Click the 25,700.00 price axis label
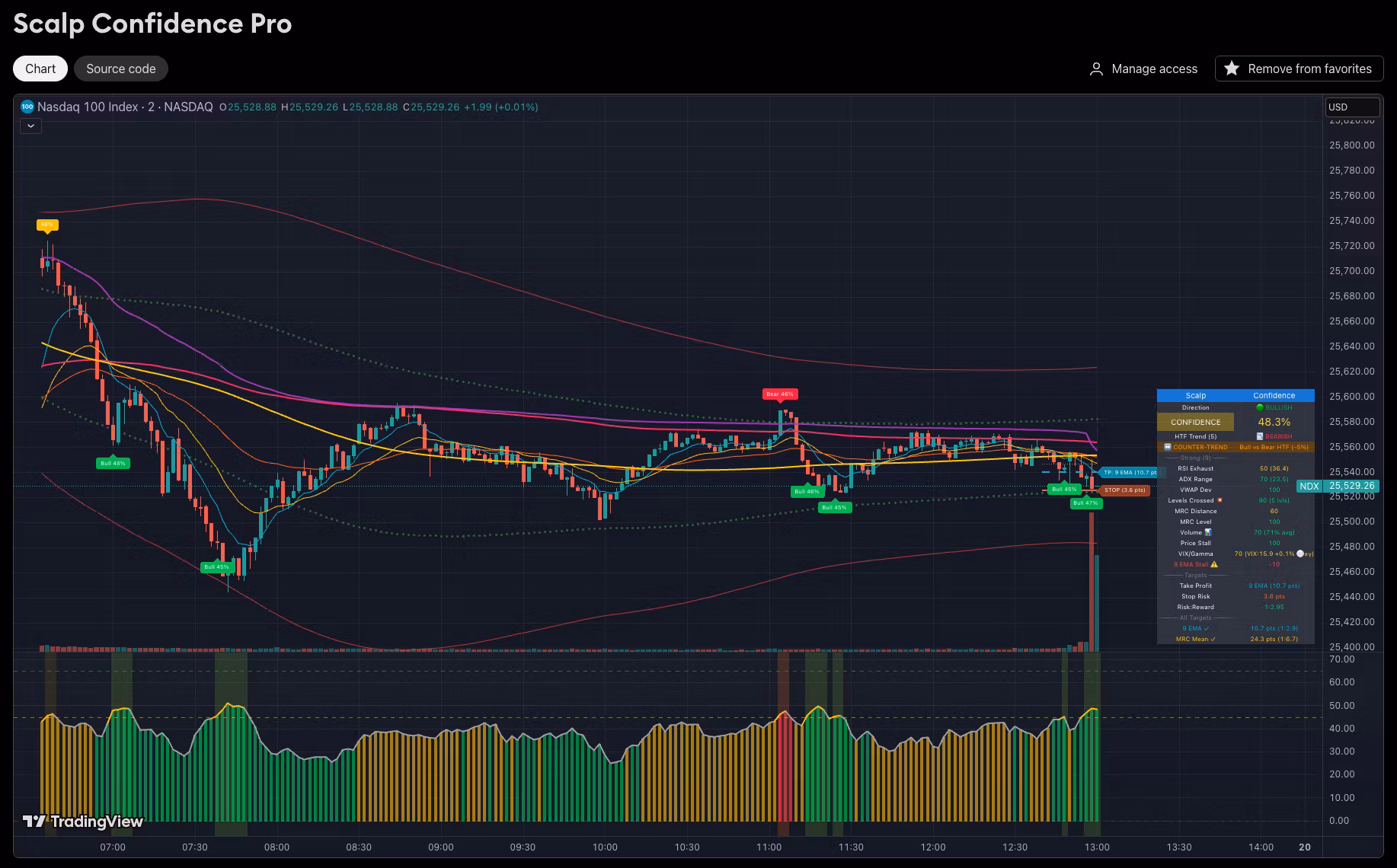 [1351, 270]
